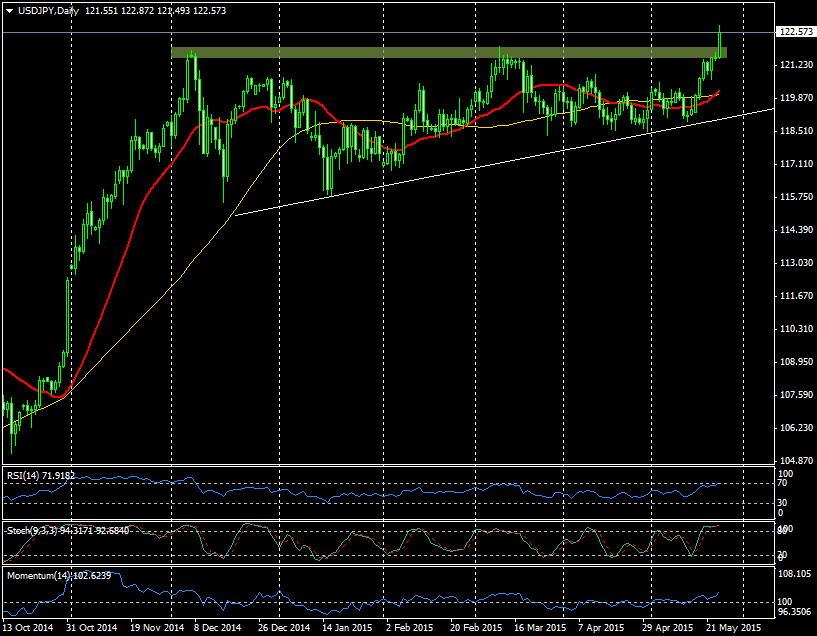This screenshot has height=636, width=817.
Task: Click the 108.105 Momentum scale value
Action: click(794, 574)
